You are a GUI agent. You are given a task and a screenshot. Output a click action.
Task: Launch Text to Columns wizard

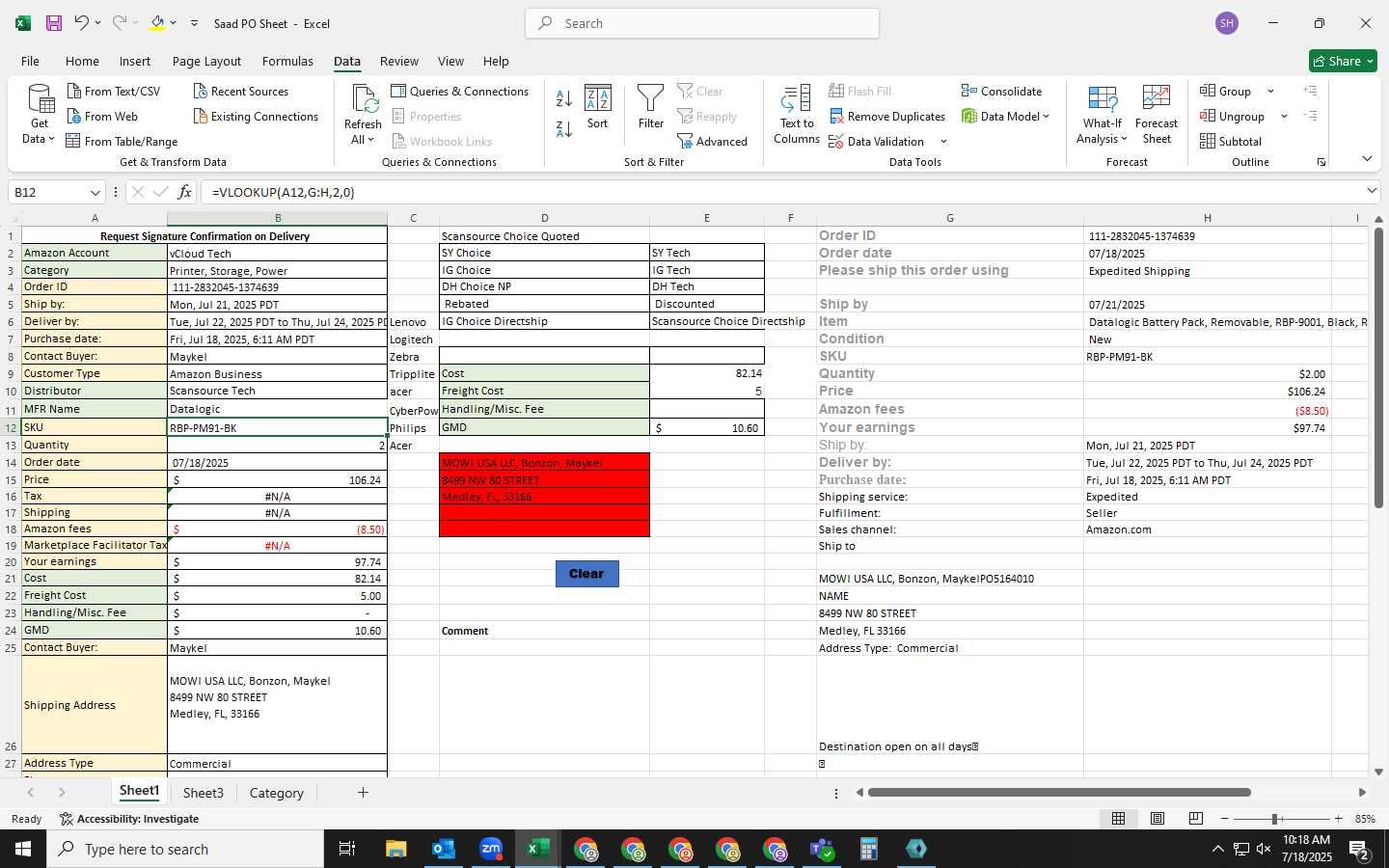[797, 114]
